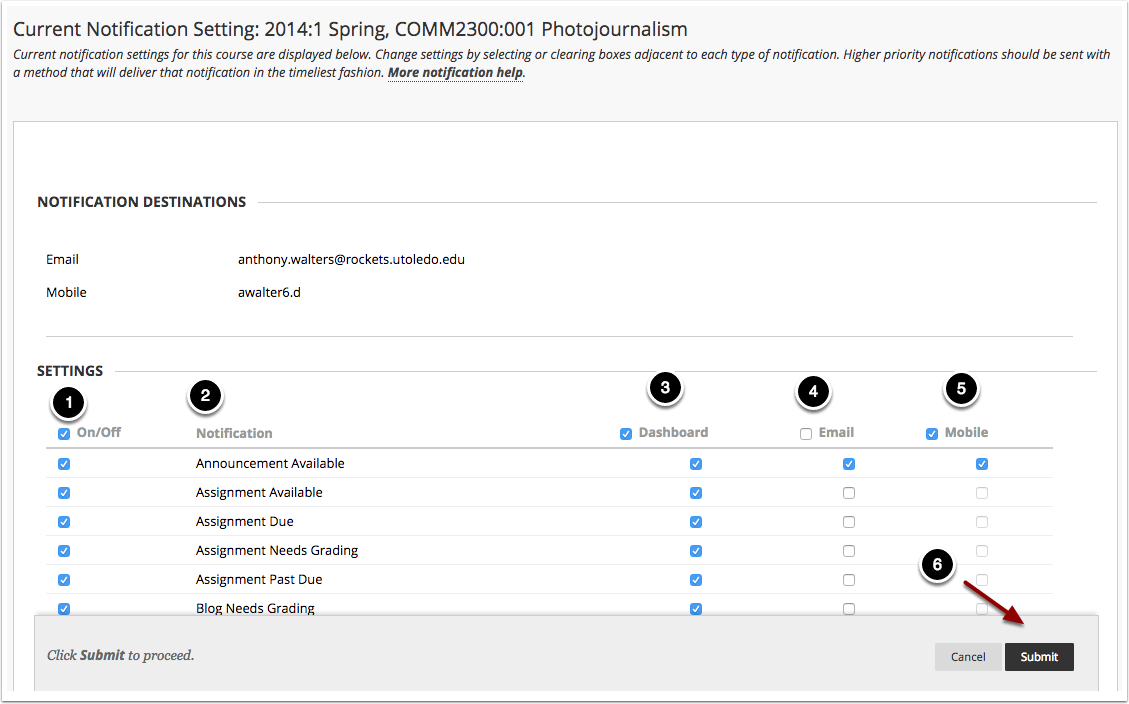Turn off Announcement Available On/Off checkbox
The width and height of the screenshot is (1129, 704).
(64, 464)
